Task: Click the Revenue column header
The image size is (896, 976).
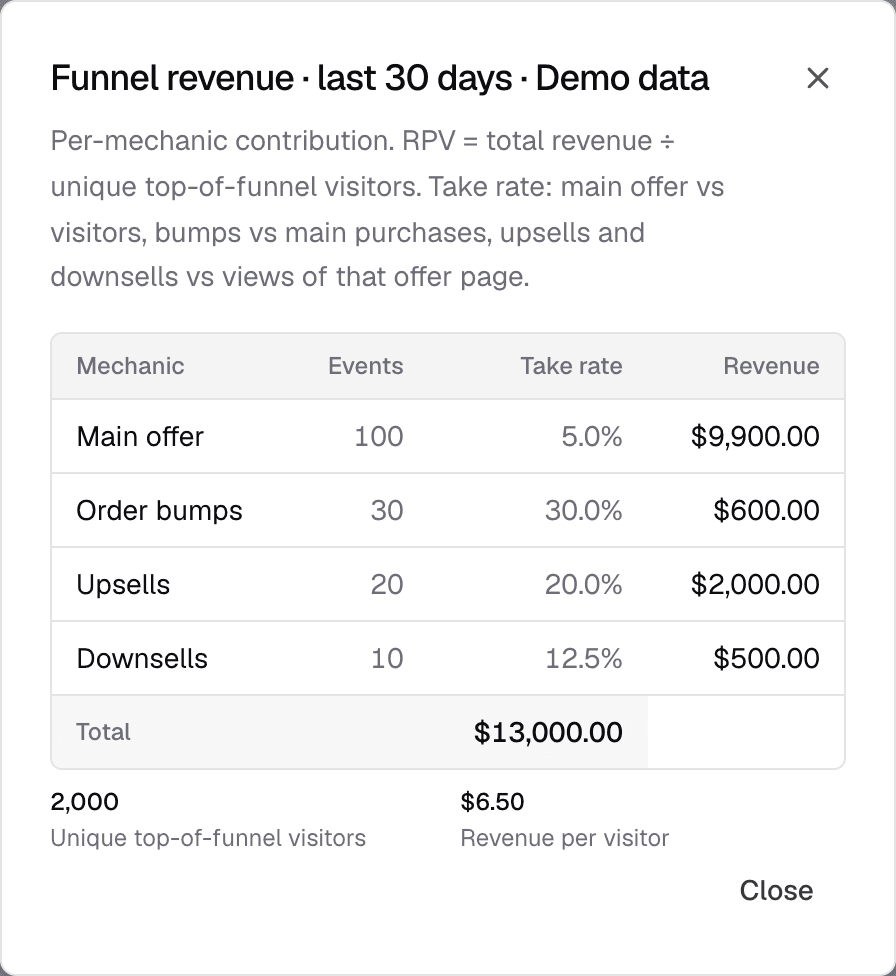Action: 771,366
